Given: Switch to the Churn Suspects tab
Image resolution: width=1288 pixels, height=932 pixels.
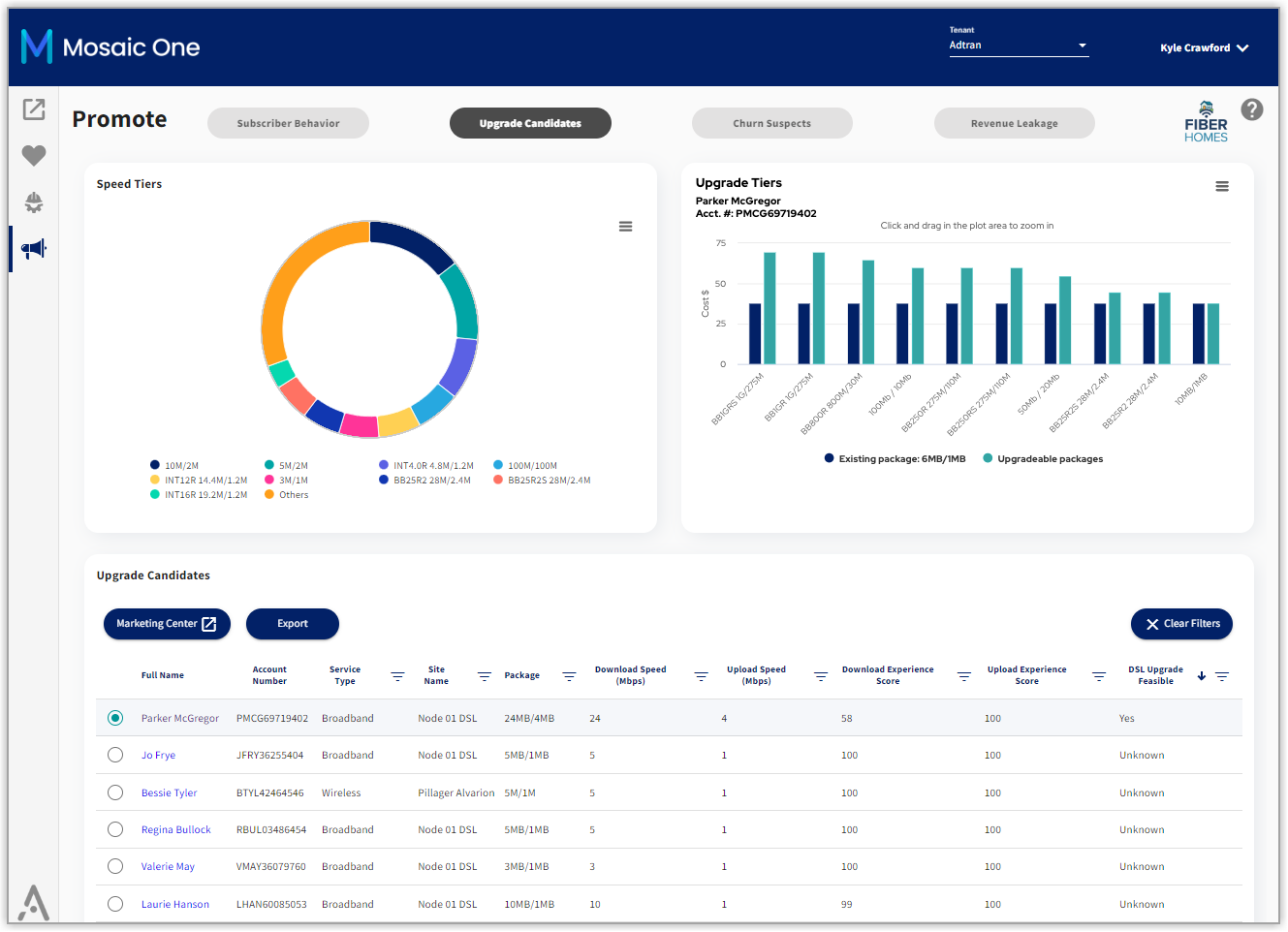Looking at the screenshot, I should click(772, 123).
